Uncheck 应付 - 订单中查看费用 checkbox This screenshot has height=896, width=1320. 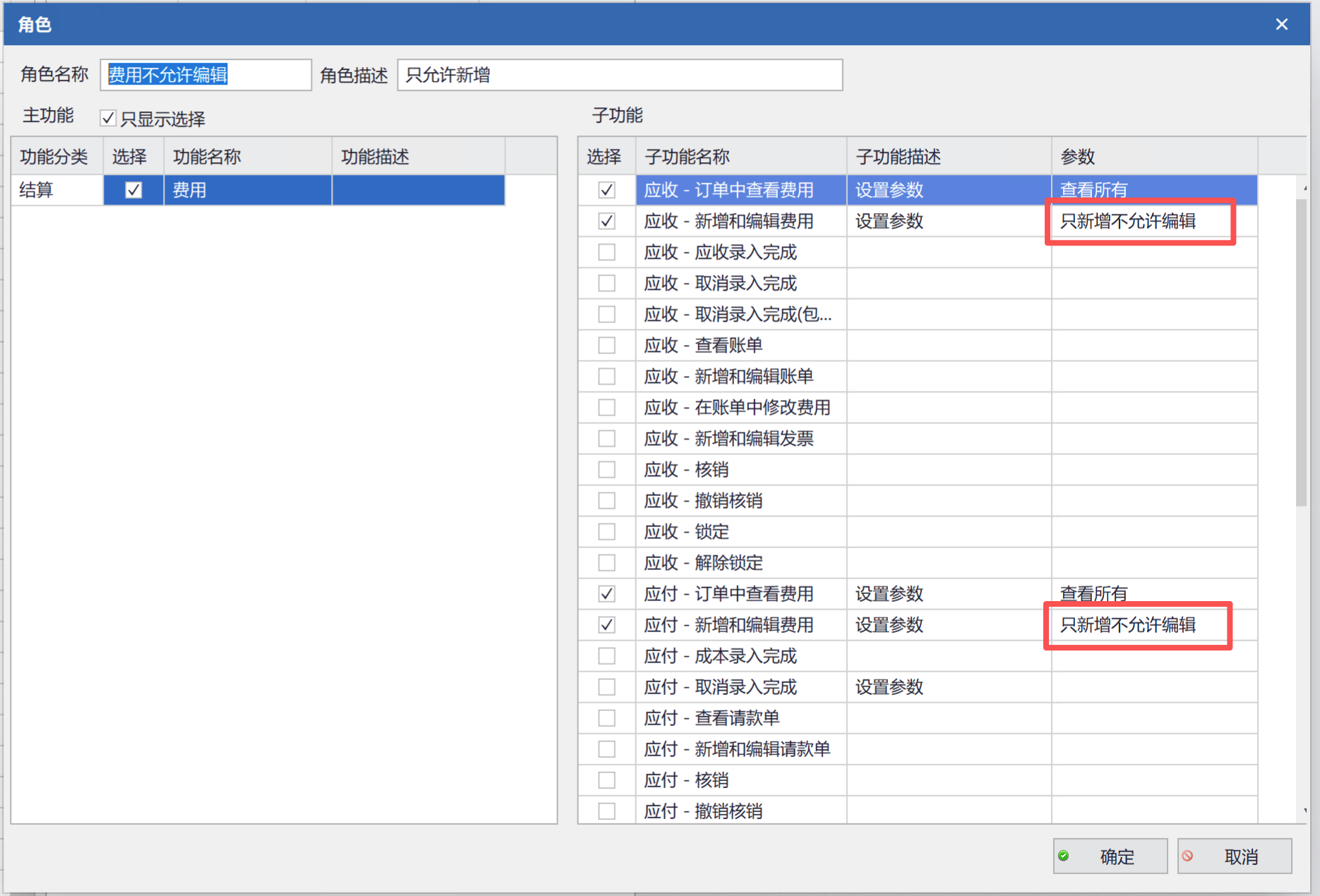click(x=606, y=593)
